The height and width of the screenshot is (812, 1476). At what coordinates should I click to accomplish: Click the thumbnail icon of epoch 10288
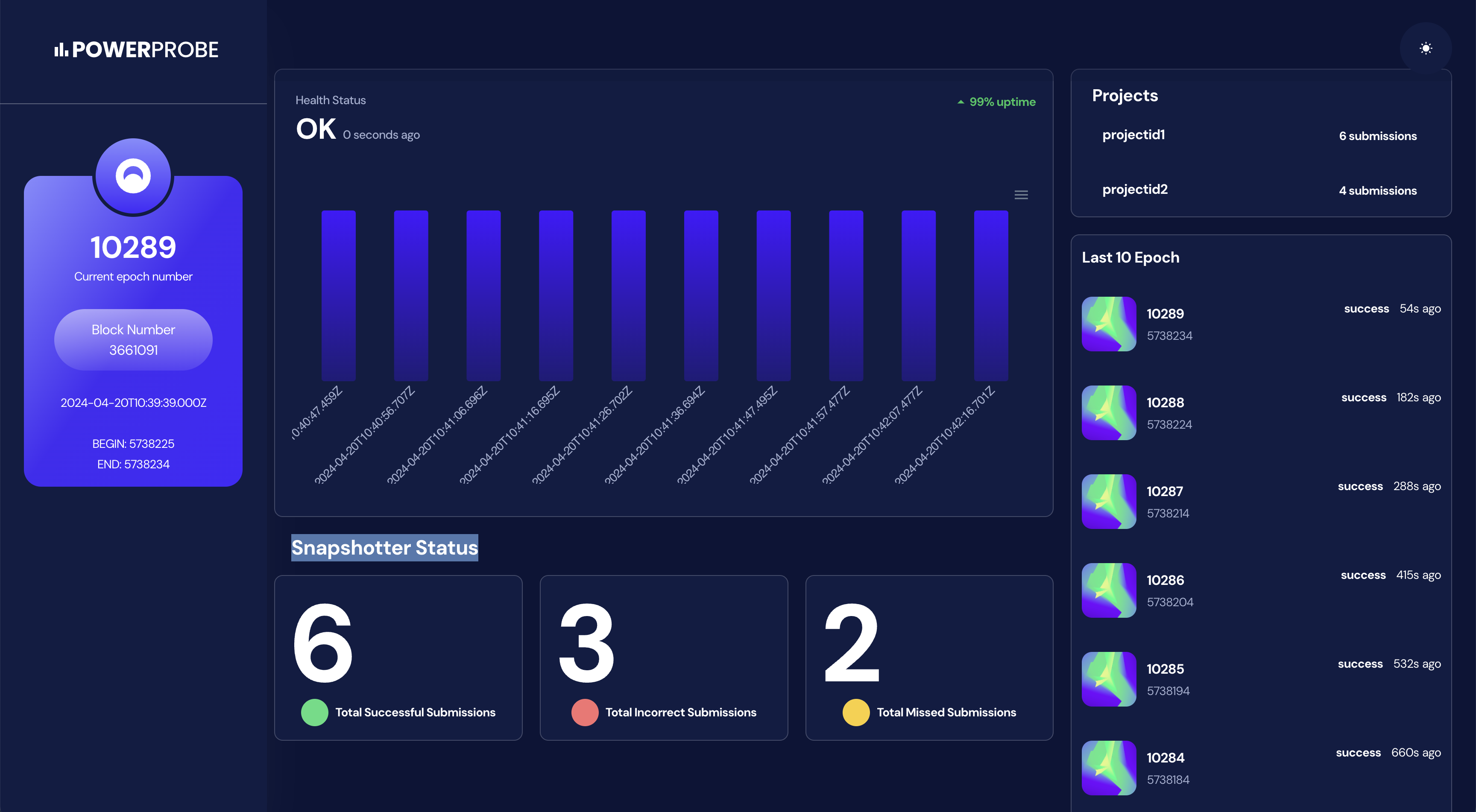(x=1109, y=412)
